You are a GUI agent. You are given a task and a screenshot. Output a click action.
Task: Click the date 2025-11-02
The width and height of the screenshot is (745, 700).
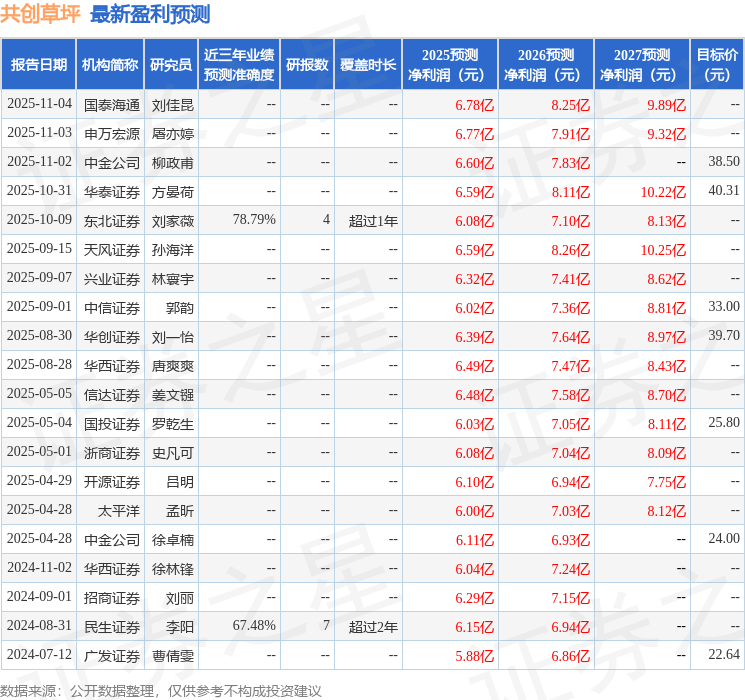click(x=39, y=162)
